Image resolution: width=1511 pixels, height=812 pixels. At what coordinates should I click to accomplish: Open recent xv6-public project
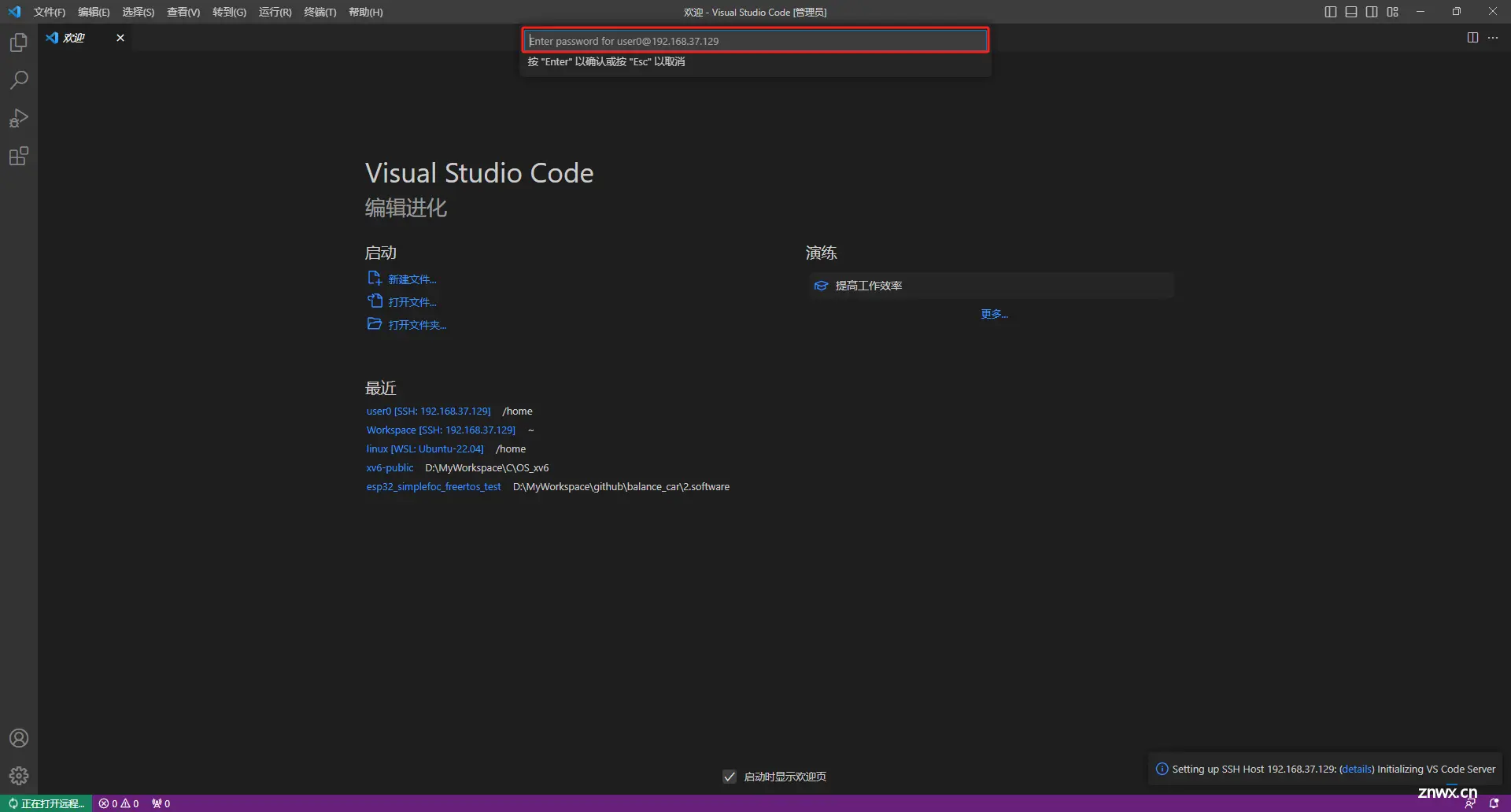point(390,467)
